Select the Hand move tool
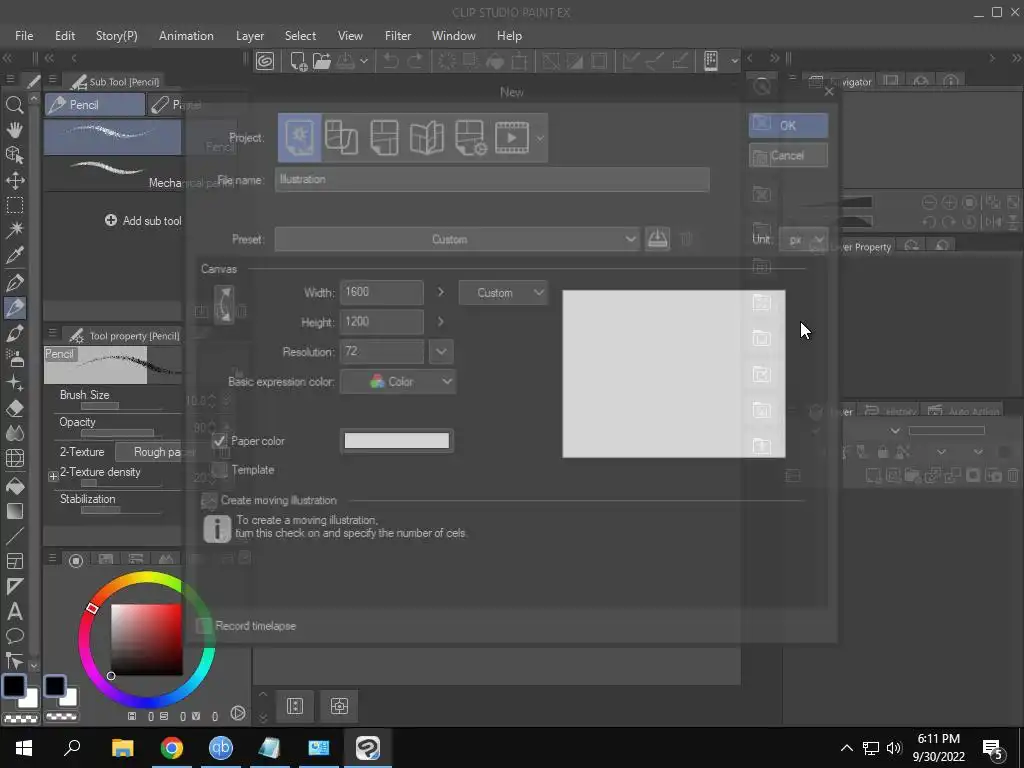The height and width of the screenshot is (768, 1024). click(x=14, y=129)
